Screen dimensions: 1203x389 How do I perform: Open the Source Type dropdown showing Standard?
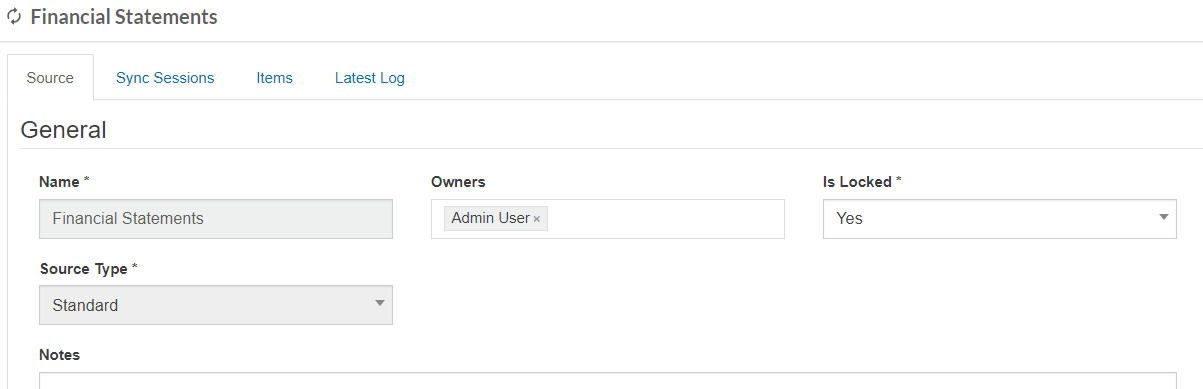[216, 305]
